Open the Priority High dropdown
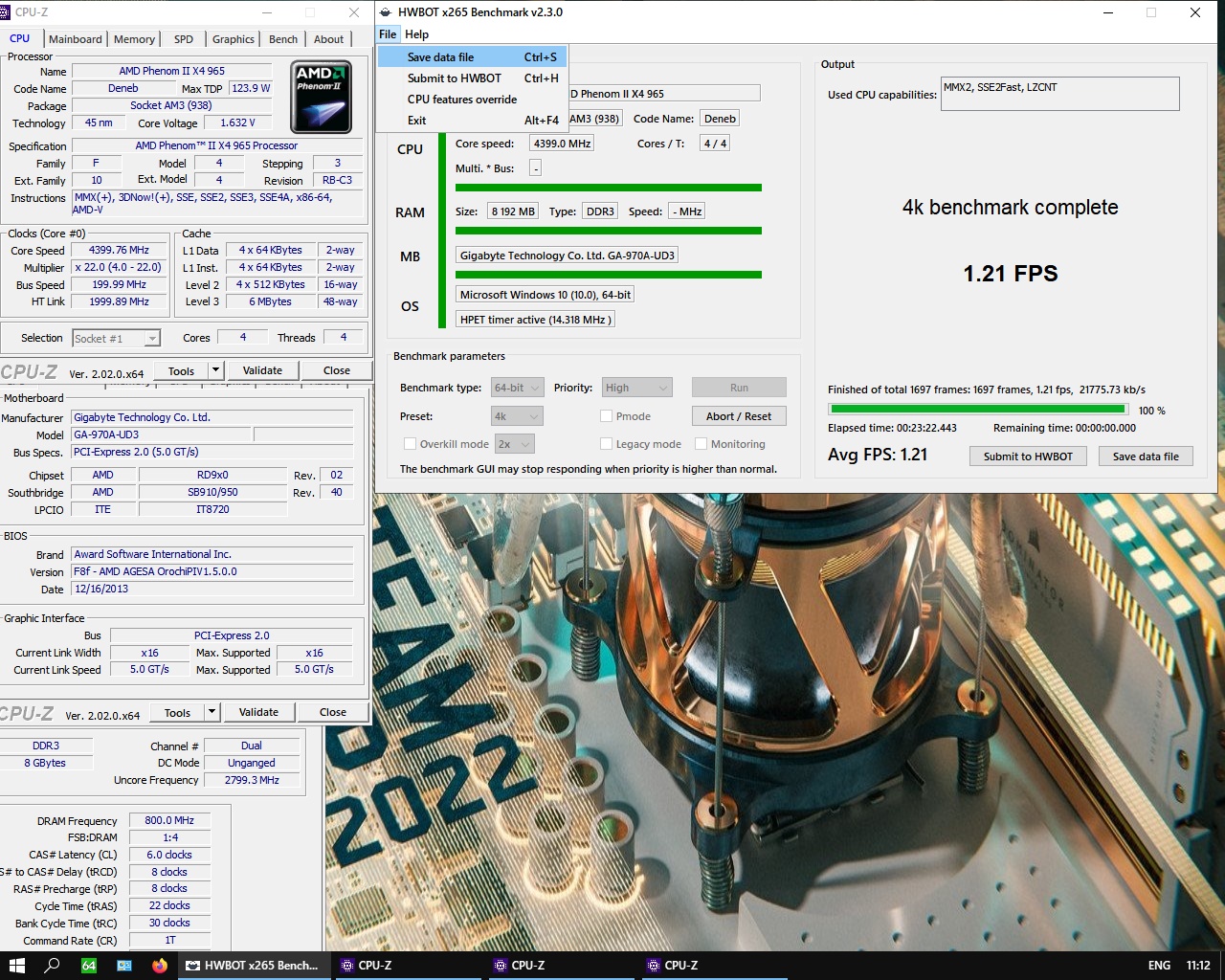Viewport: 1225px width, 980px height. click(636, 388)
